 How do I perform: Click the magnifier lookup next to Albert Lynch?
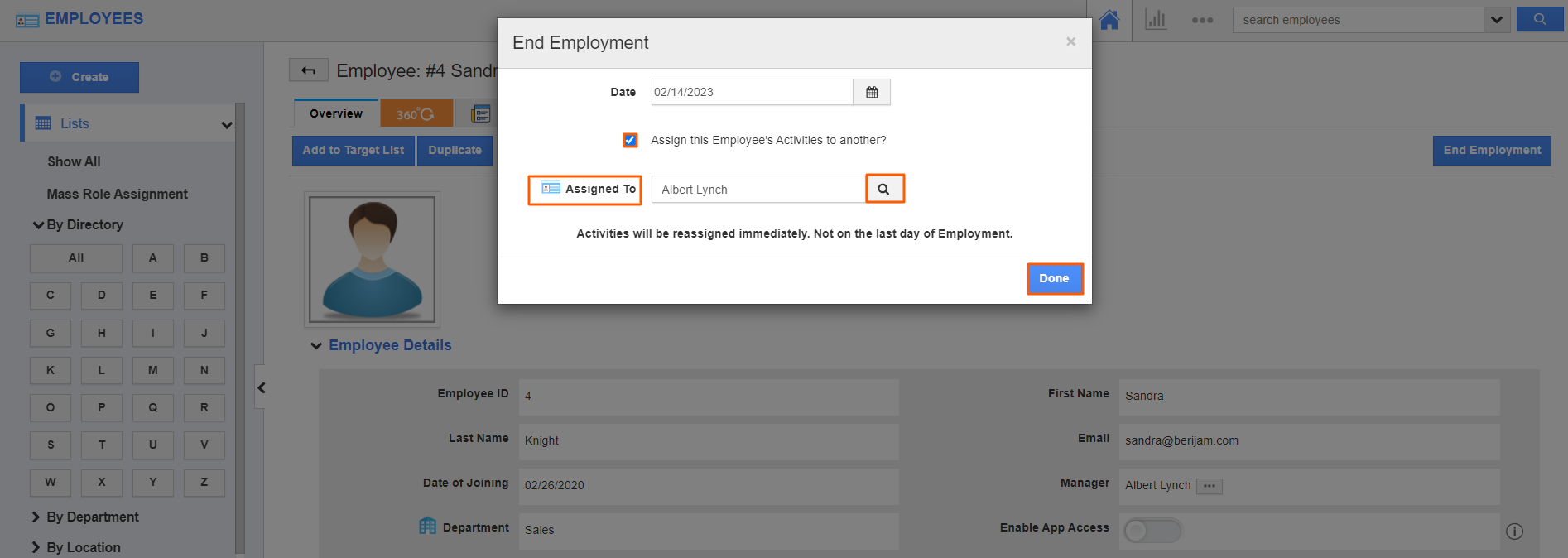pyautogui.click(x=884, y=189)
